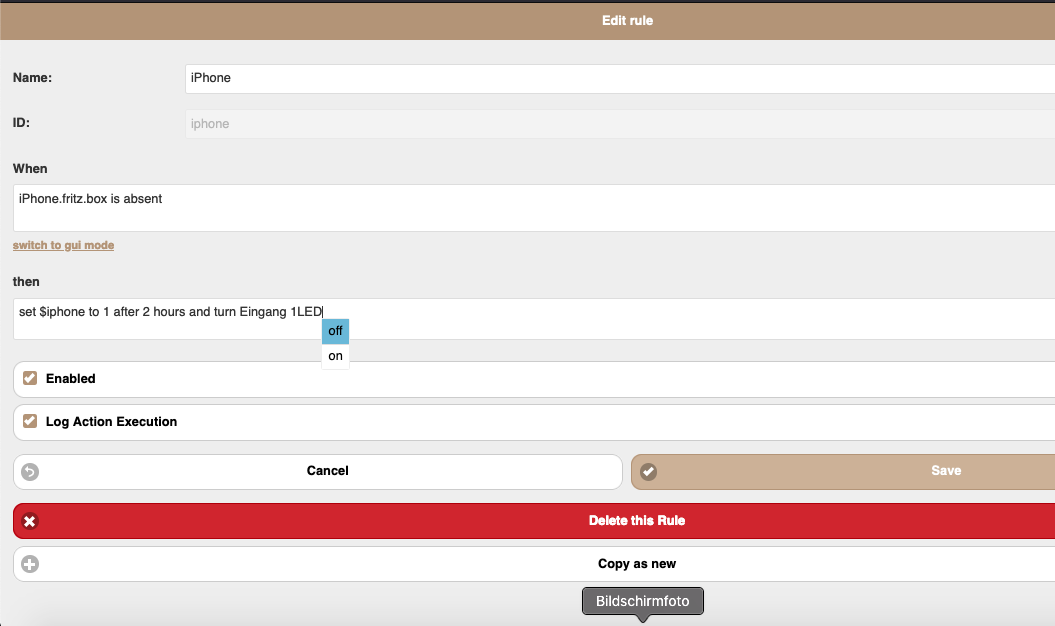
Task: Click the 'switch to gui mode' link
Action: coord(63,245)
